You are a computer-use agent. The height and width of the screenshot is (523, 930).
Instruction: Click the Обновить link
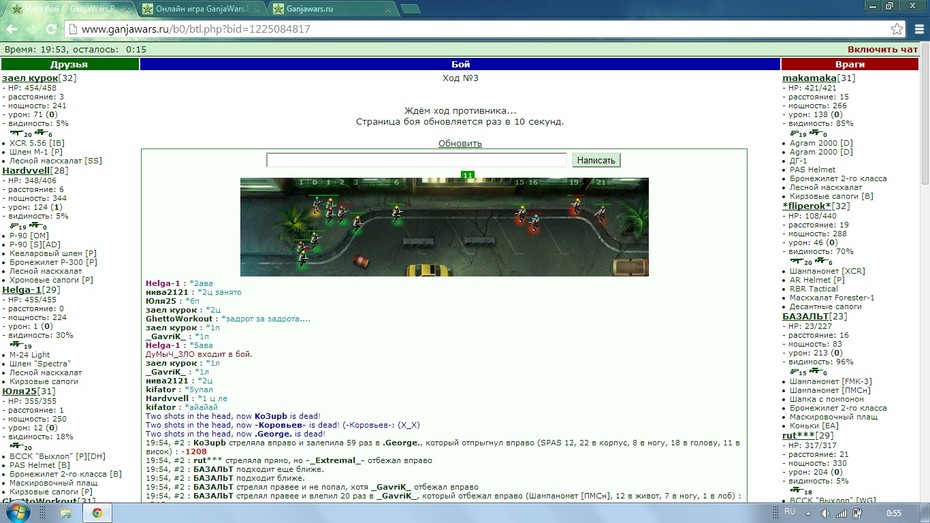coord(460,143)
